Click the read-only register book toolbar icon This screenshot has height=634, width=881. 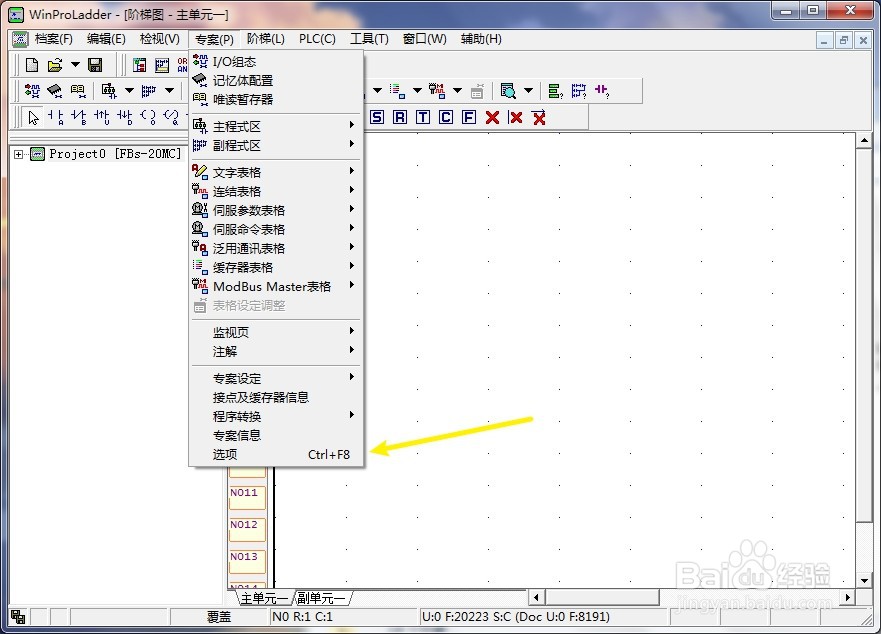[78, 90]
